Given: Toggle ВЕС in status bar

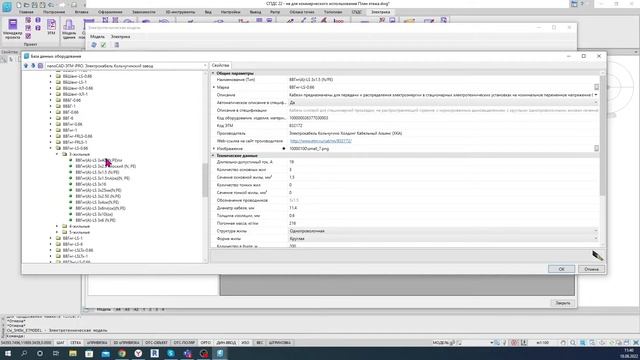Looking at the screenshot, I should point(260,342).
